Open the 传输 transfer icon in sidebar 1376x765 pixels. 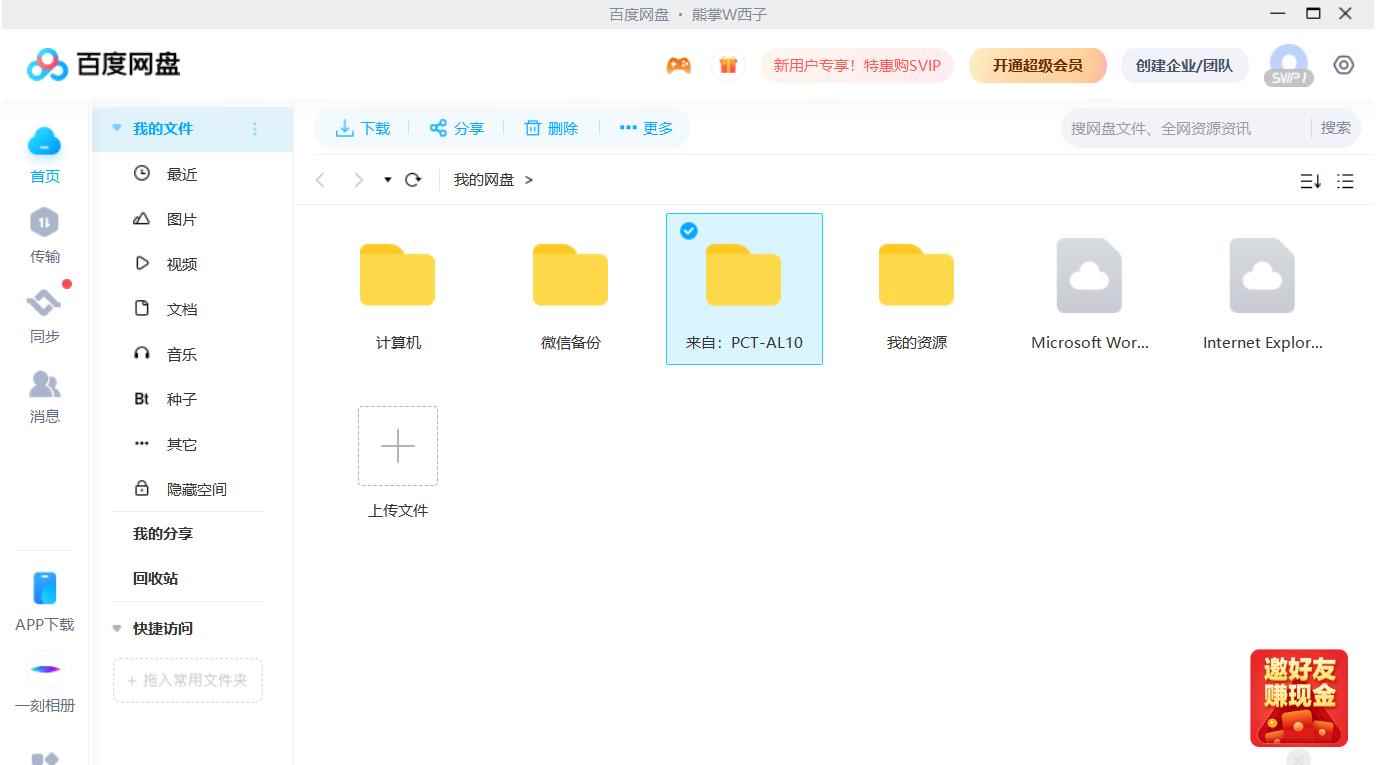coord(45,222)
